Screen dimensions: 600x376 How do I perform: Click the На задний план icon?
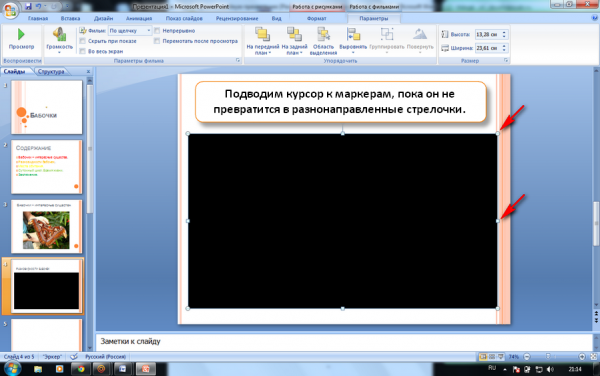[294, 34]
